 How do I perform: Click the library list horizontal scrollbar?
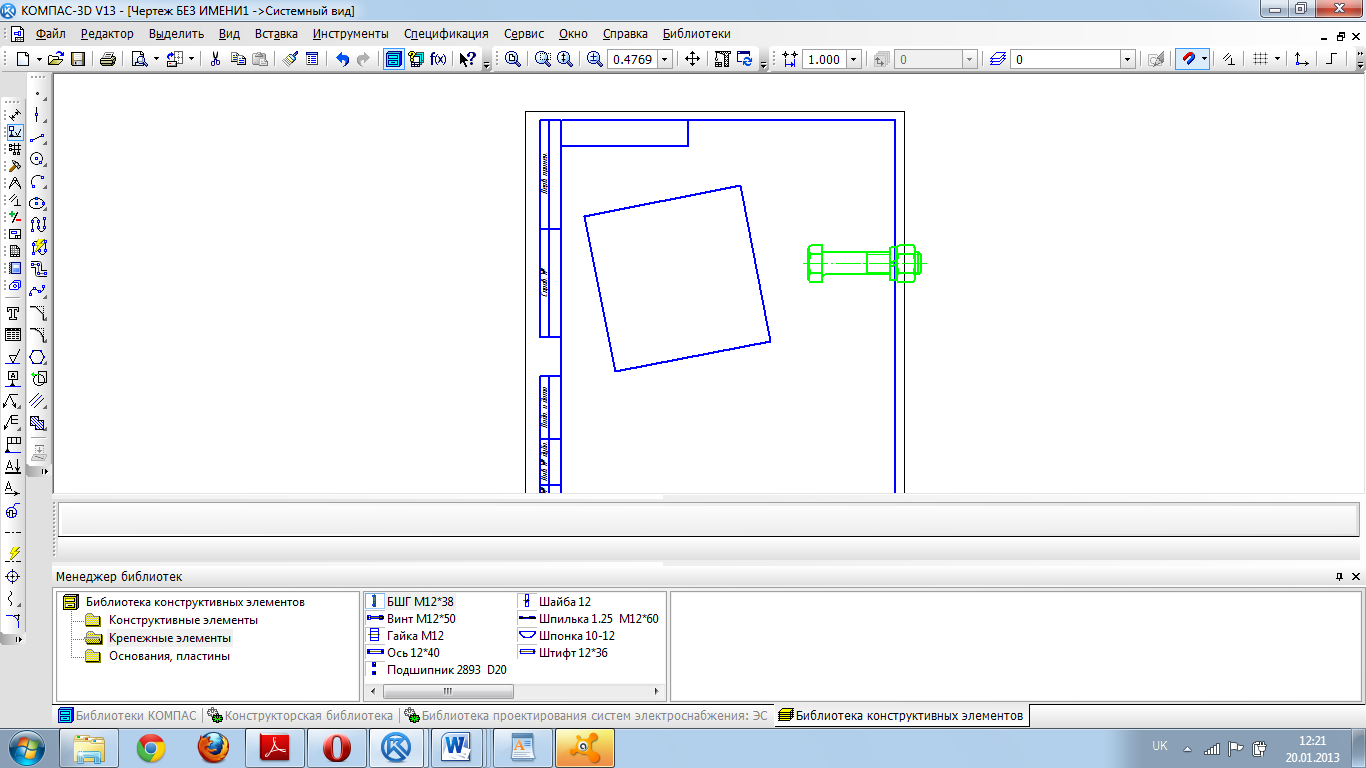[x=449, y=691]
